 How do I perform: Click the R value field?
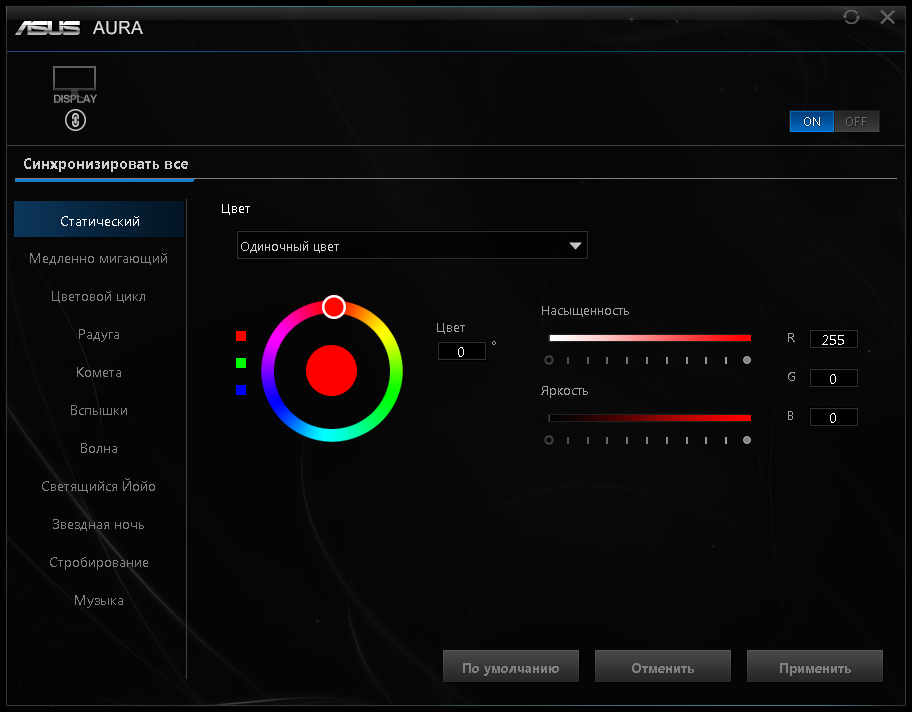(x=833, y=339)
